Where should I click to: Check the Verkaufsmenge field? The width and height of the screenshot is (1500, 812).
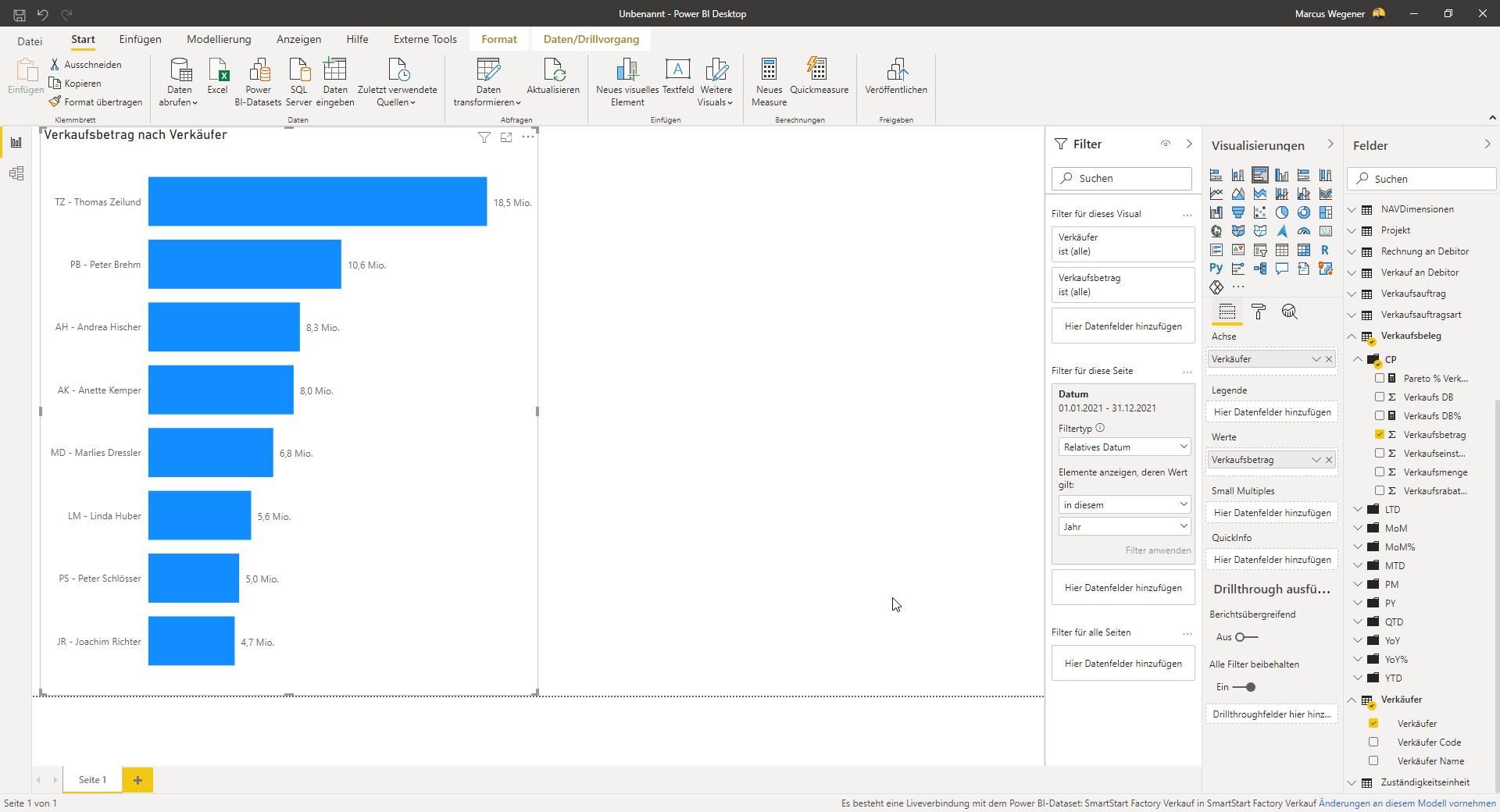click(x=1380, y=472)
